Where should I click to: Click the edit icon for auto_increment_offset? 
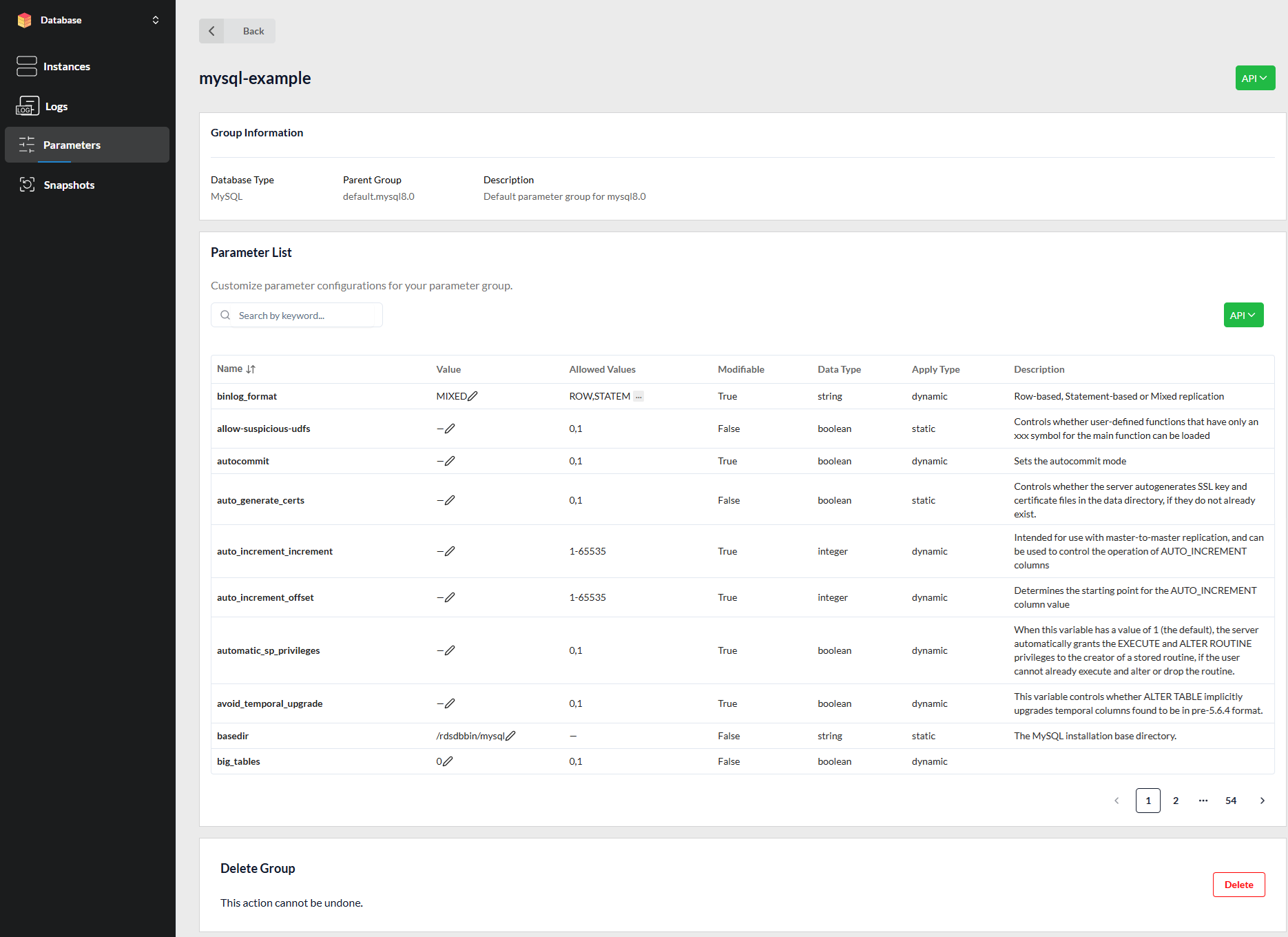[x=450, y=597]
